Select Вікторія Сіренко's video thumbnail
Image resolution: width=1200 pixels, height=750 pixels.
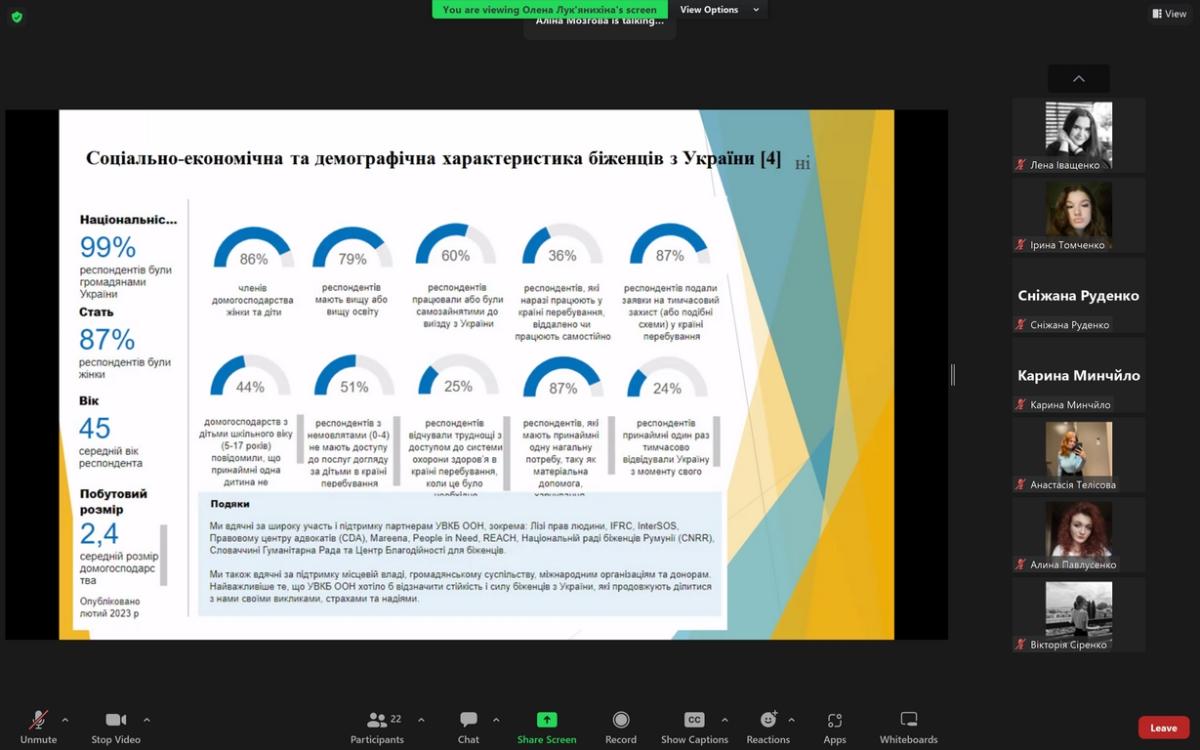click(1079, 615)
